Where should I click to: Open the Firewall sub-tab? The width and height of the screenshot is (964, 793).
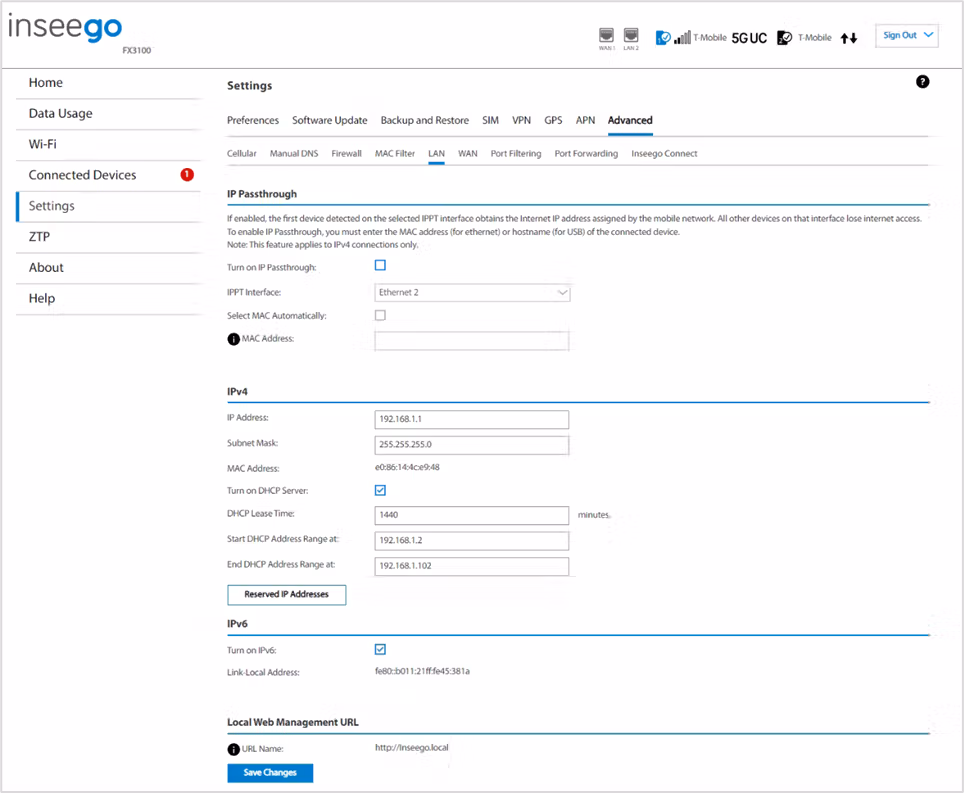pos(347,154)
